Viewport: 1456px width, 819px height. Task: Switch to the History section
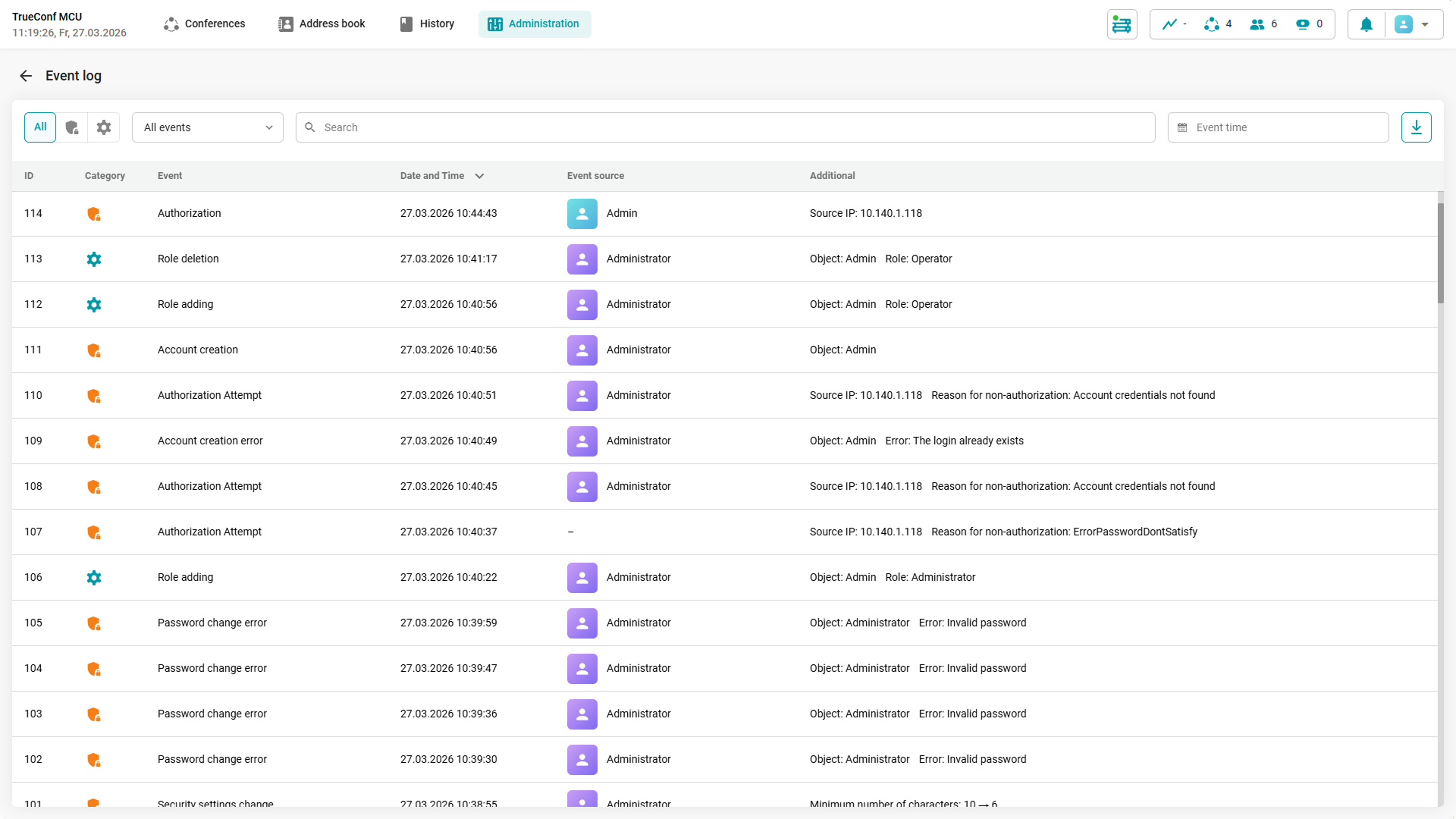tap(428, 24)
